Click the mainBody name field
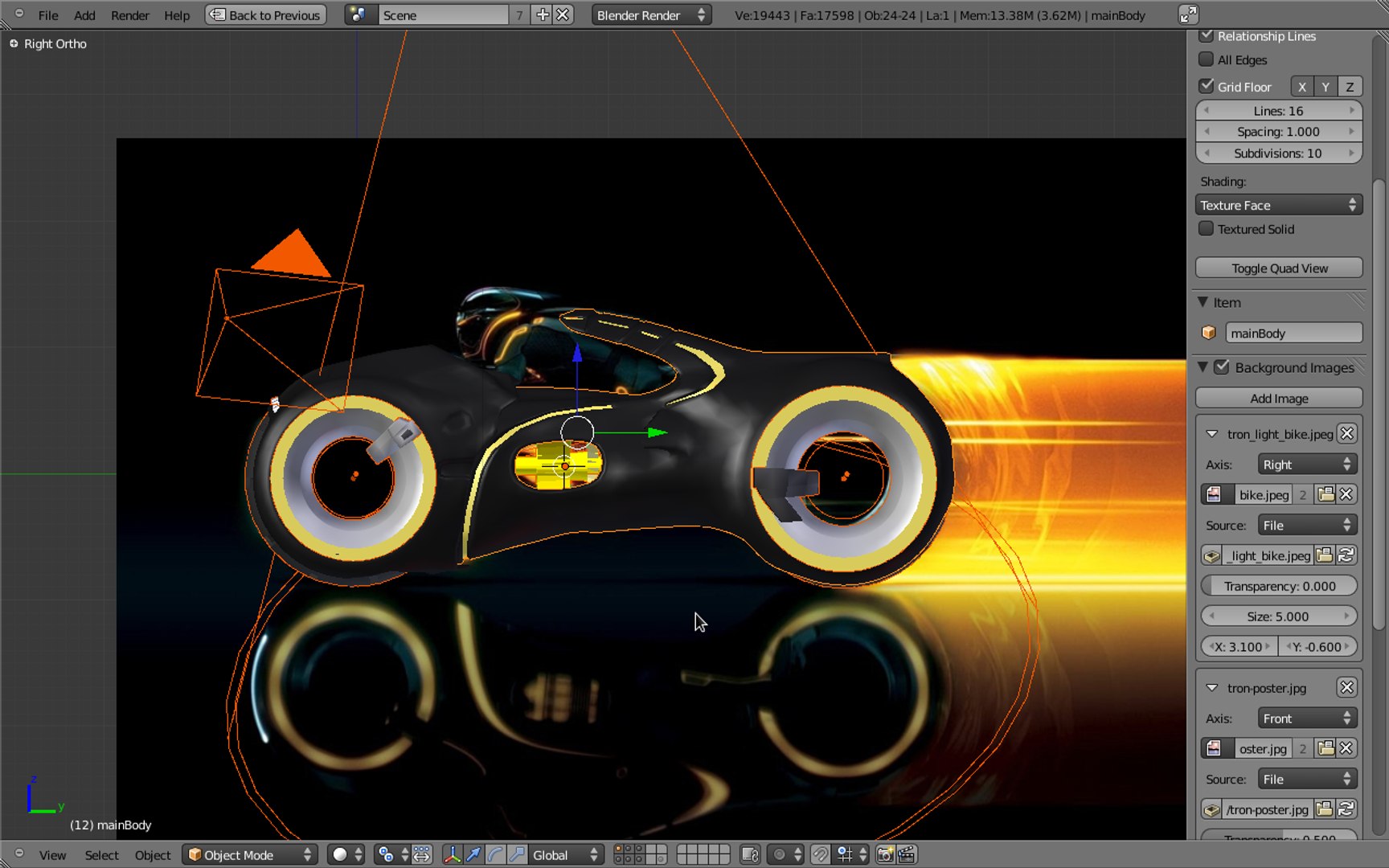Viewport: 1389px width, 868px height. (x=1293, y=333)
